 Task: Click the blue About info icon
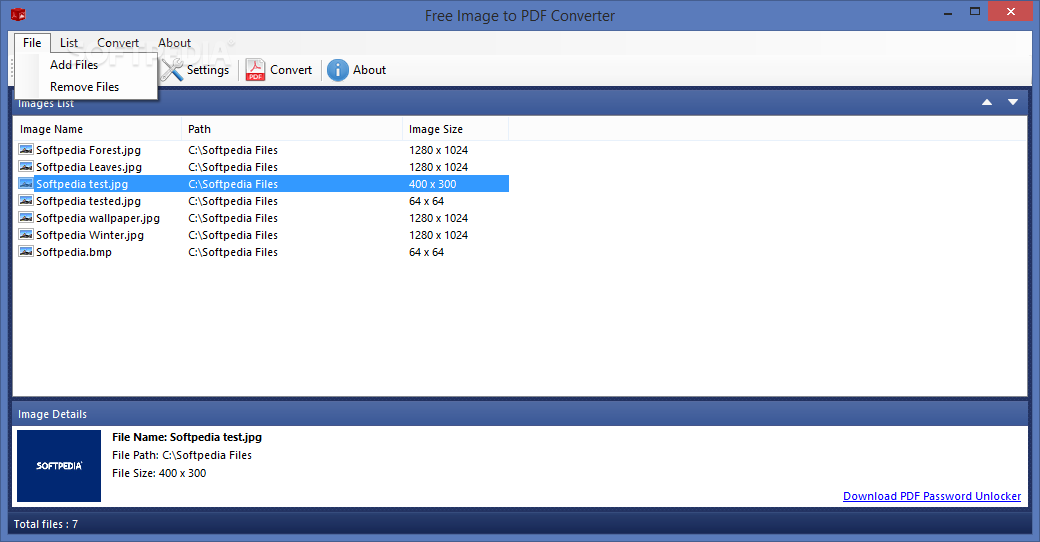click(x=338, y=70)
